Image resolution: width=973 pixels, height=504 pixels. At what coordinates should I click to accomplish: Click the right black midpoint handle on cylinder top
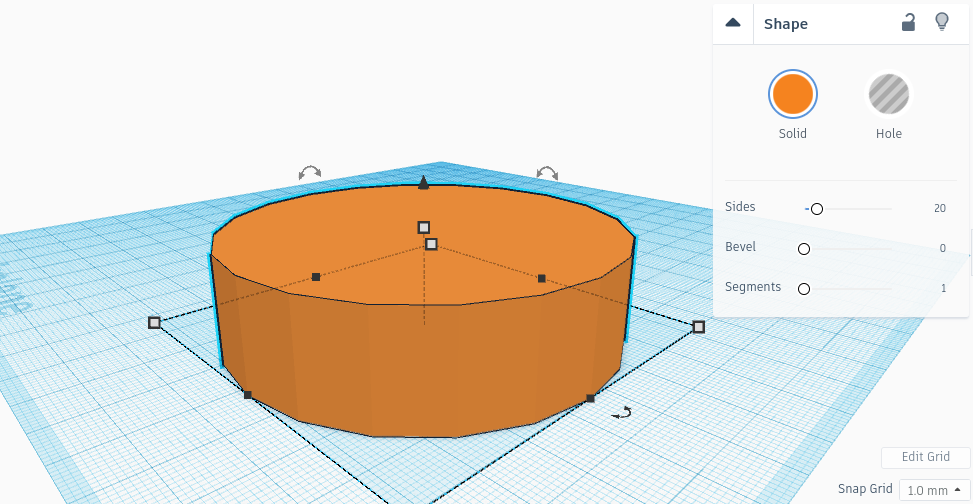[x=542, y=279]
